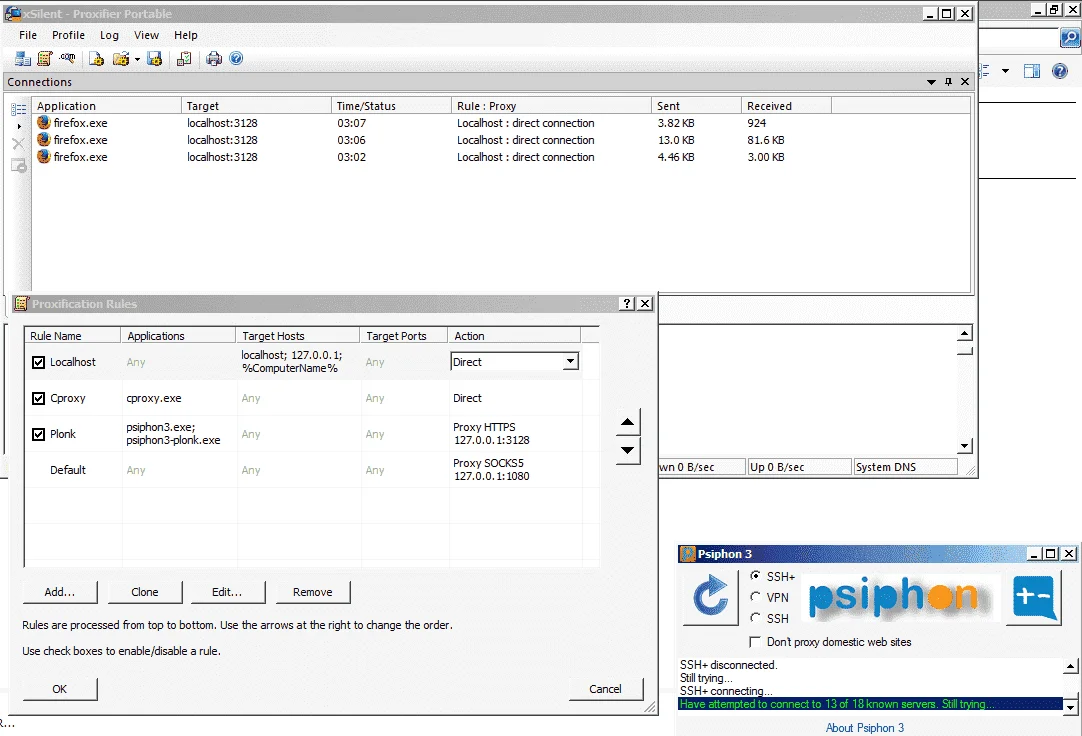This screenshot has height=736, width=1082.
Task: Open Connections panel dropdown menu arrow
Action: [x=931, y=82]
